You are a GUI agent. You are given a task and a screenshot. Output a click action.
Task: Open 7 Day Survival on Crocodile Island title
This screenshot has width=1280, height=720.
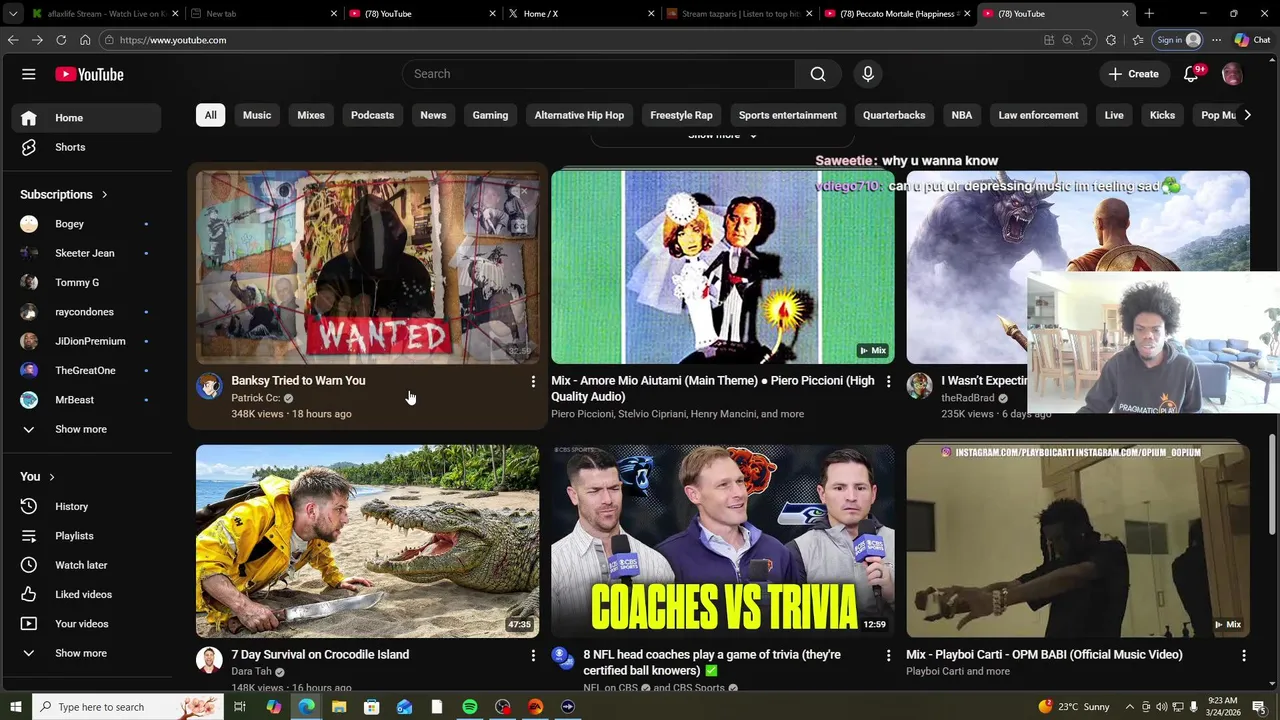(320, 655)
